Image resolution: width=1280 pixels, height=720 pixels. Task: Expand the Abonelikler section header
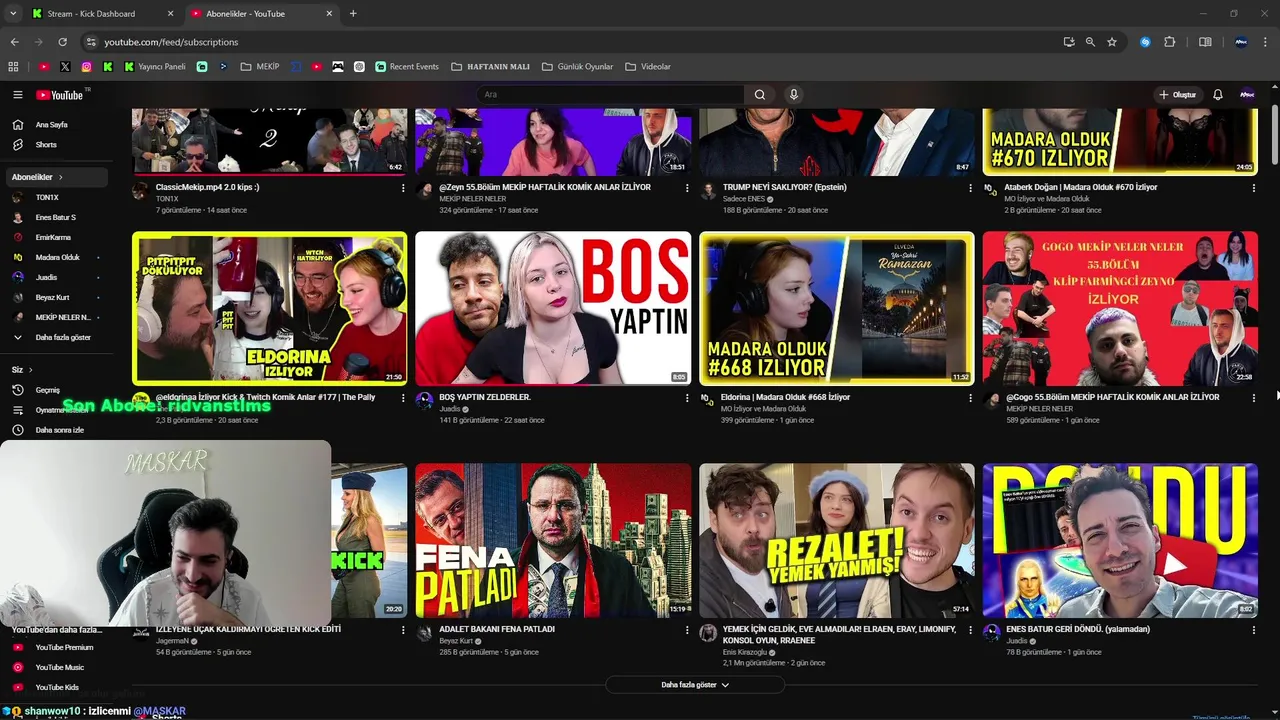click(x=56, y=177)
